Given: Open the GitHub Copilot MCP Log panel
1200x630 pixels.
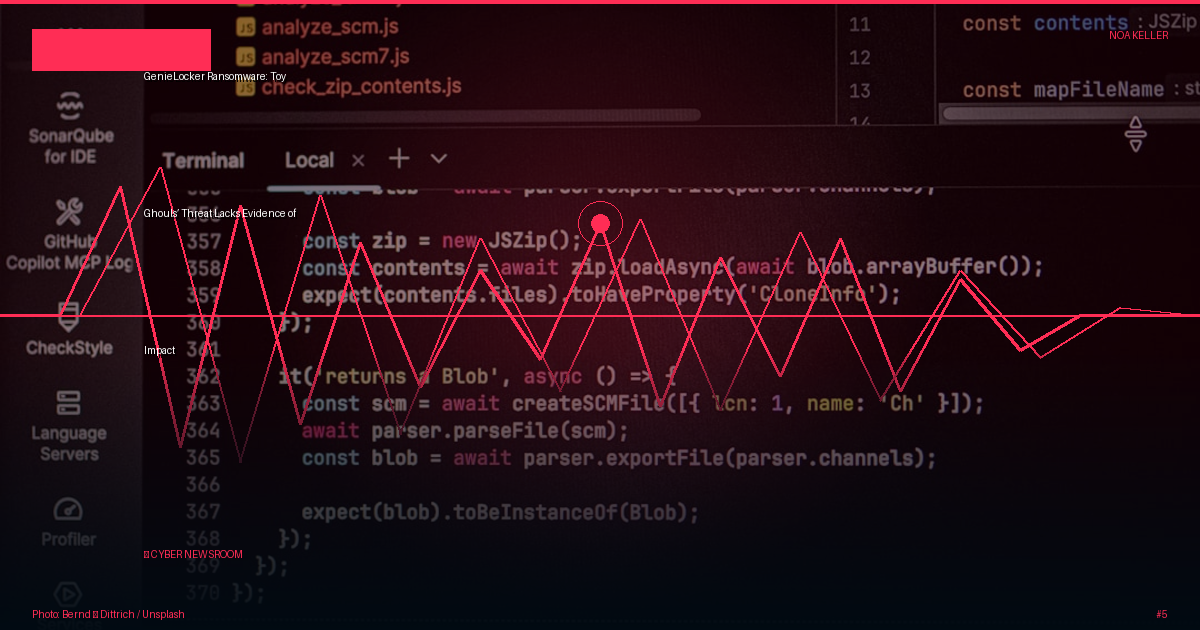Looking at the screenshot, I should [x=69, y=236].
